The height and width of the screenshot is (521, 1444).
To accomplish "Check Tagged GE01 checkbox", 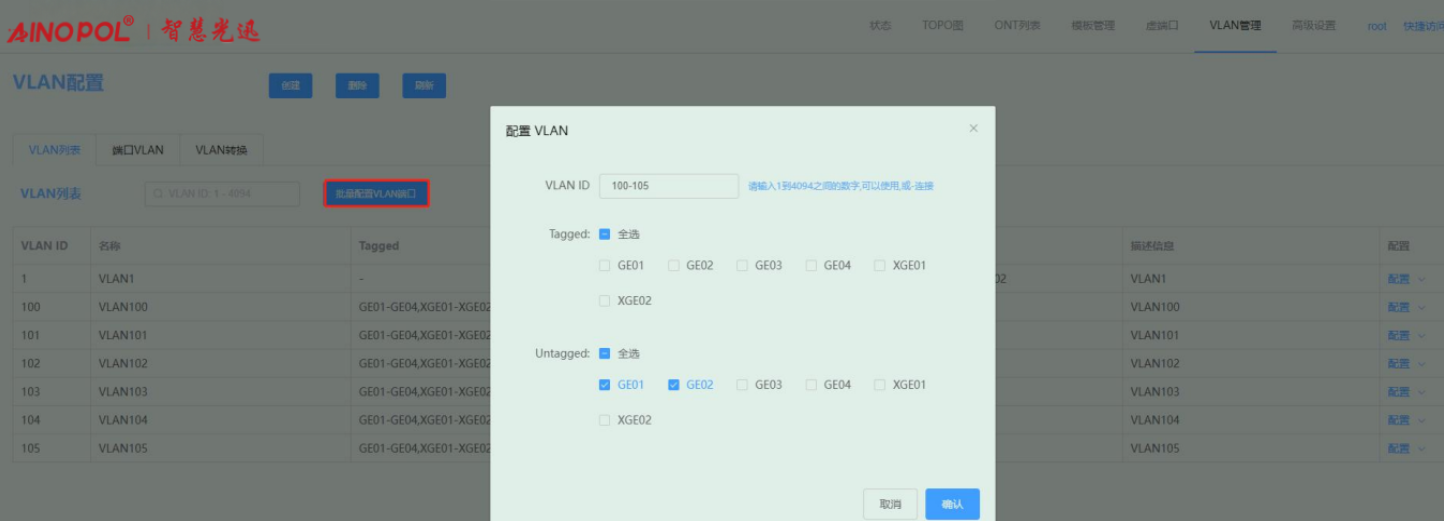I will 604,266.
